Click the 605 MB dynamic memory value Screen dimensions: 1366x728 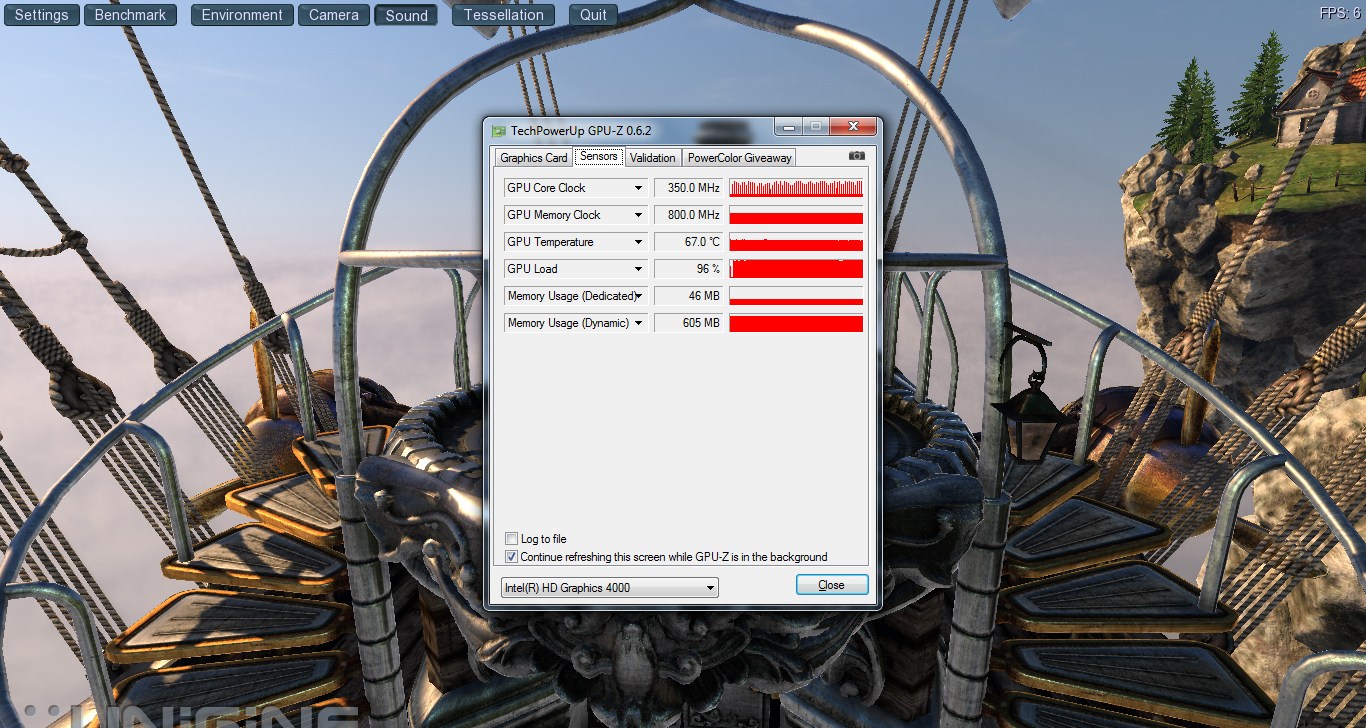pyautogui.click(x=689, y=323)
